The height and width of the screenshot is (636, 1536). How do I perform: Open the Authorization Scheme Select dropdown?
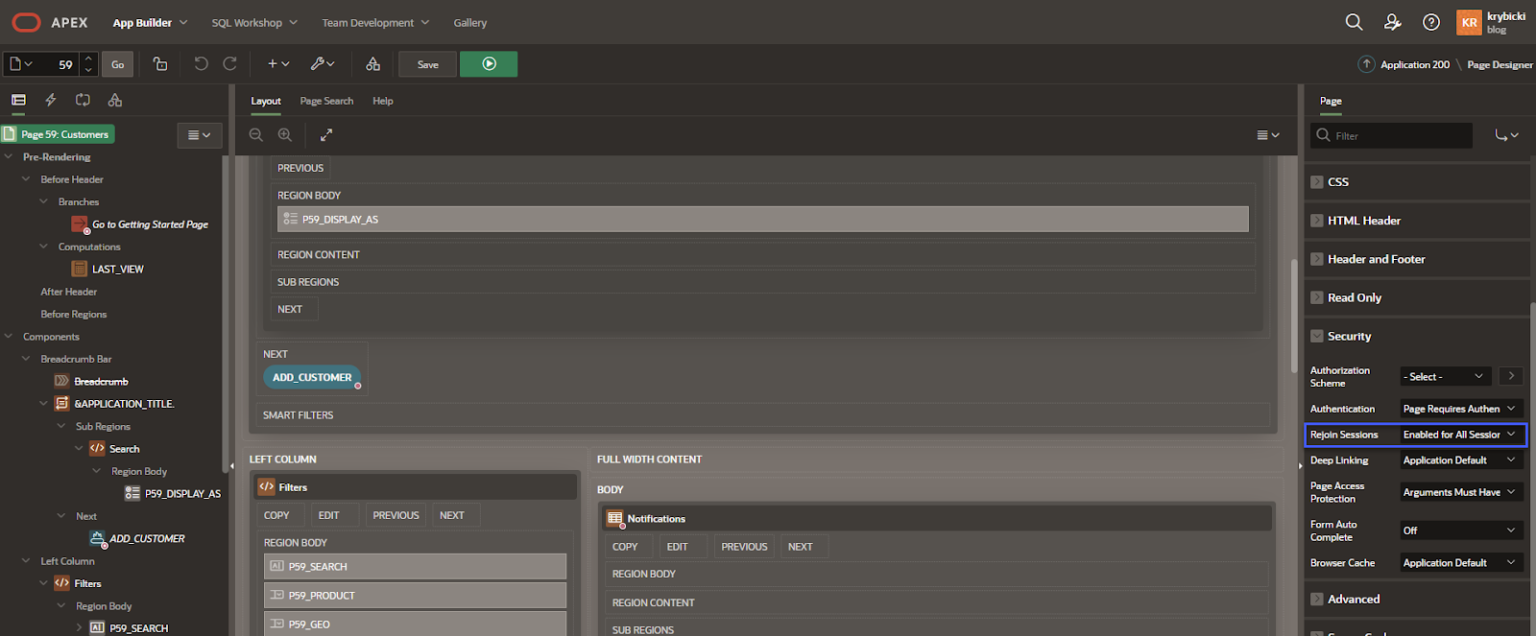1443,376
